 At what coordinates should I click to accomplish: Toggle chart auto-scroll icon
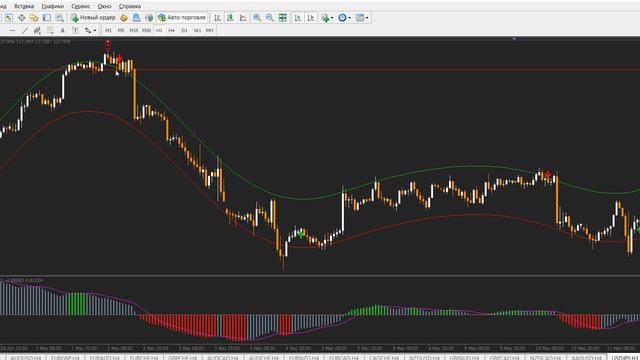tap(298, 18)
